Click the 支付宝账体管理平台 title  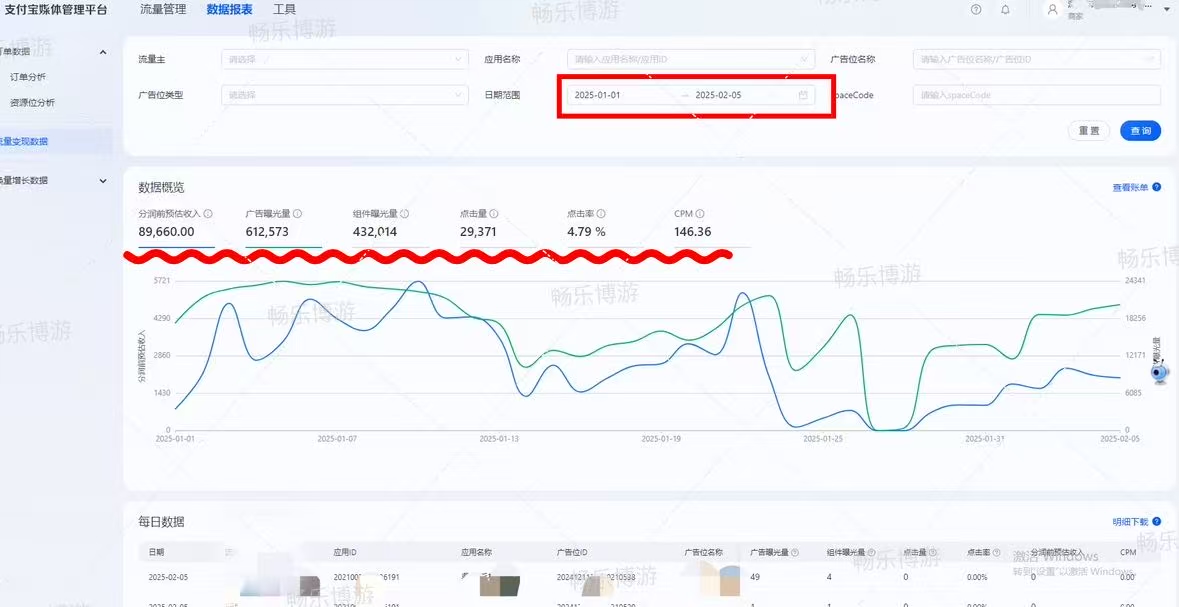[56, 11]
